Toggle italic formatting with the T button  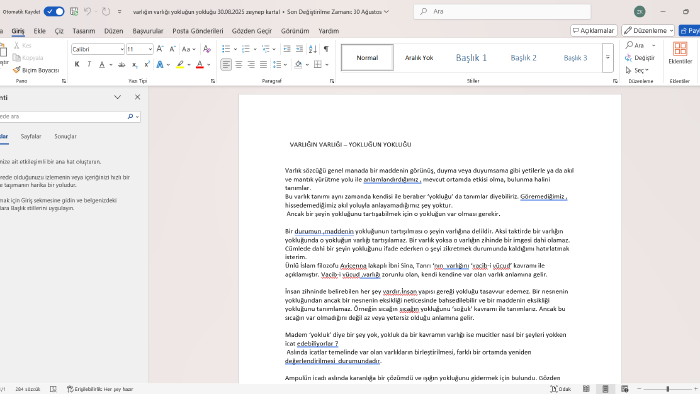coord(89,65)
